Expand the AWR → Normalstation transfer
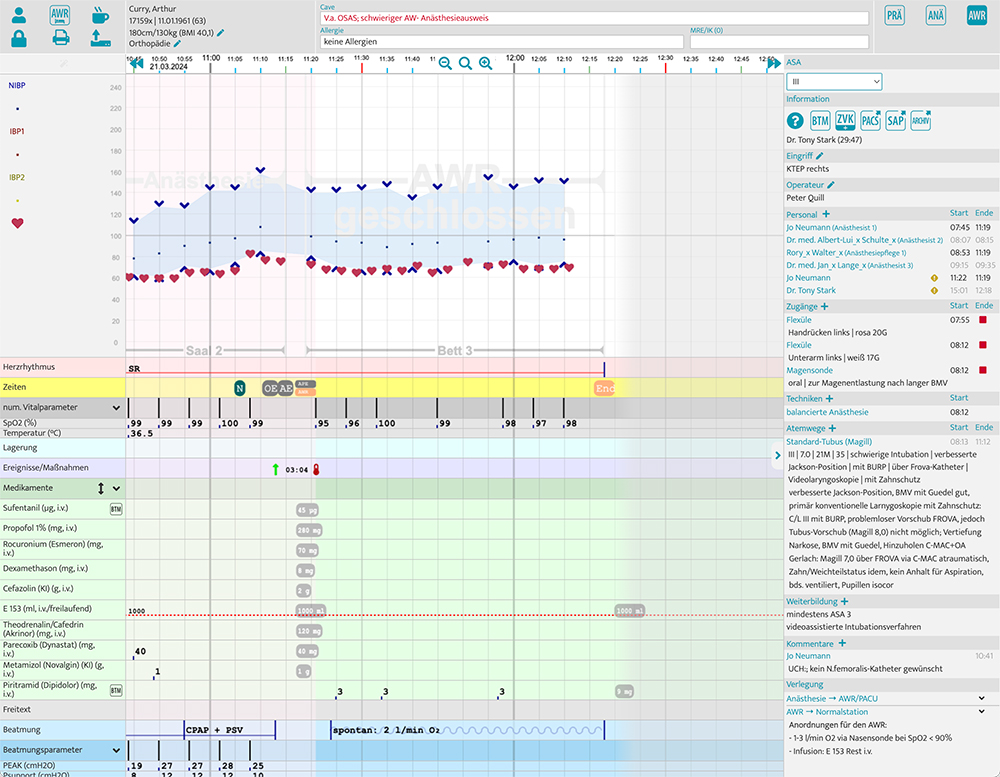 click(x=982, y=712)
